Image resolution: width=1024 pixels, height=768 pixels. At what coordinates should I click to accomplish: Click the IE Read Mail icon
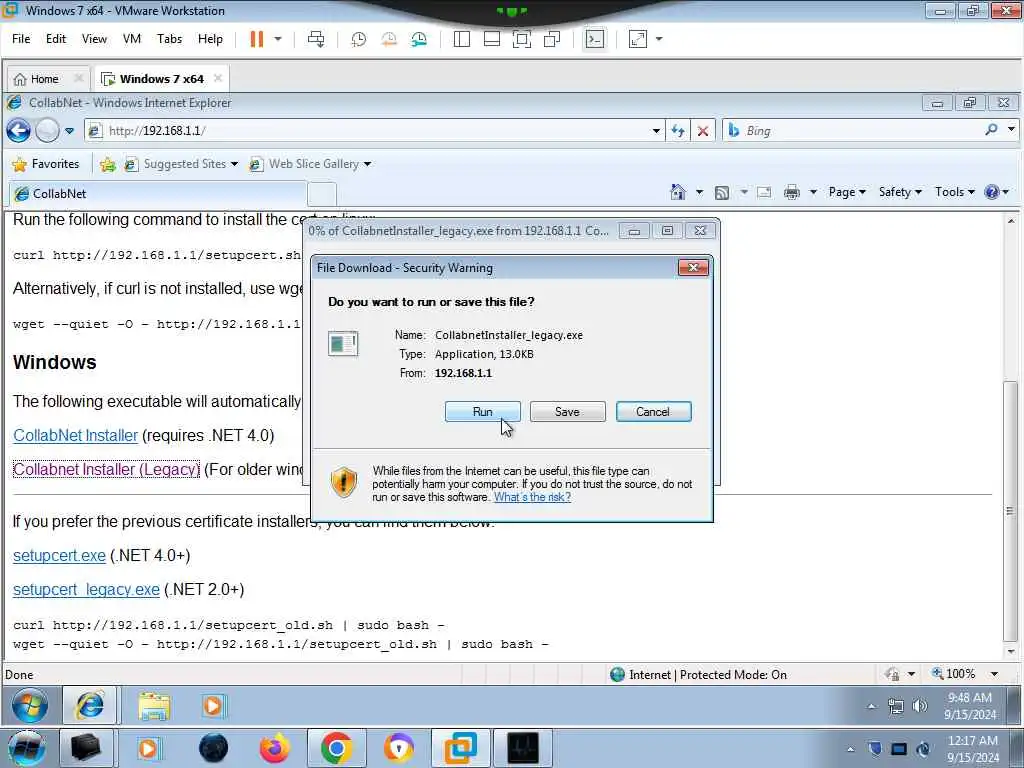(763, 193)
